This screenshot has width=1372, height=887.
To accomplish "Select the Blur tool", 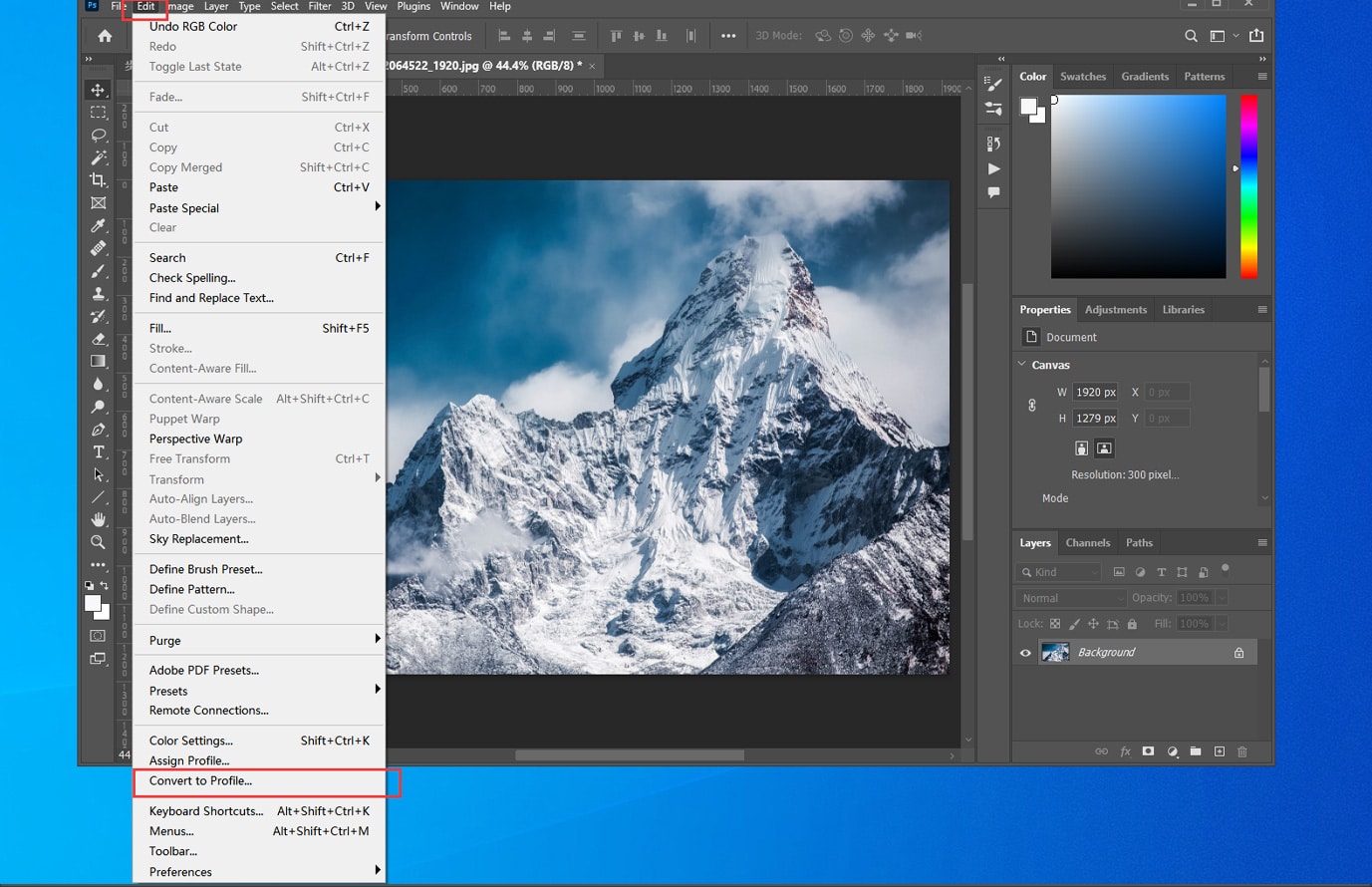I will [x=98, y=384].
